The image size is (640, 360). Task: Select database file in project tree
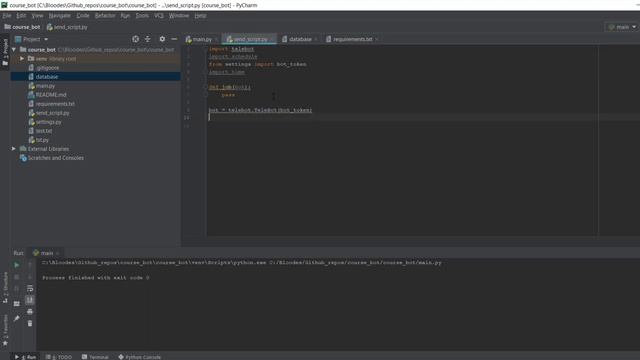coord(47,77)
